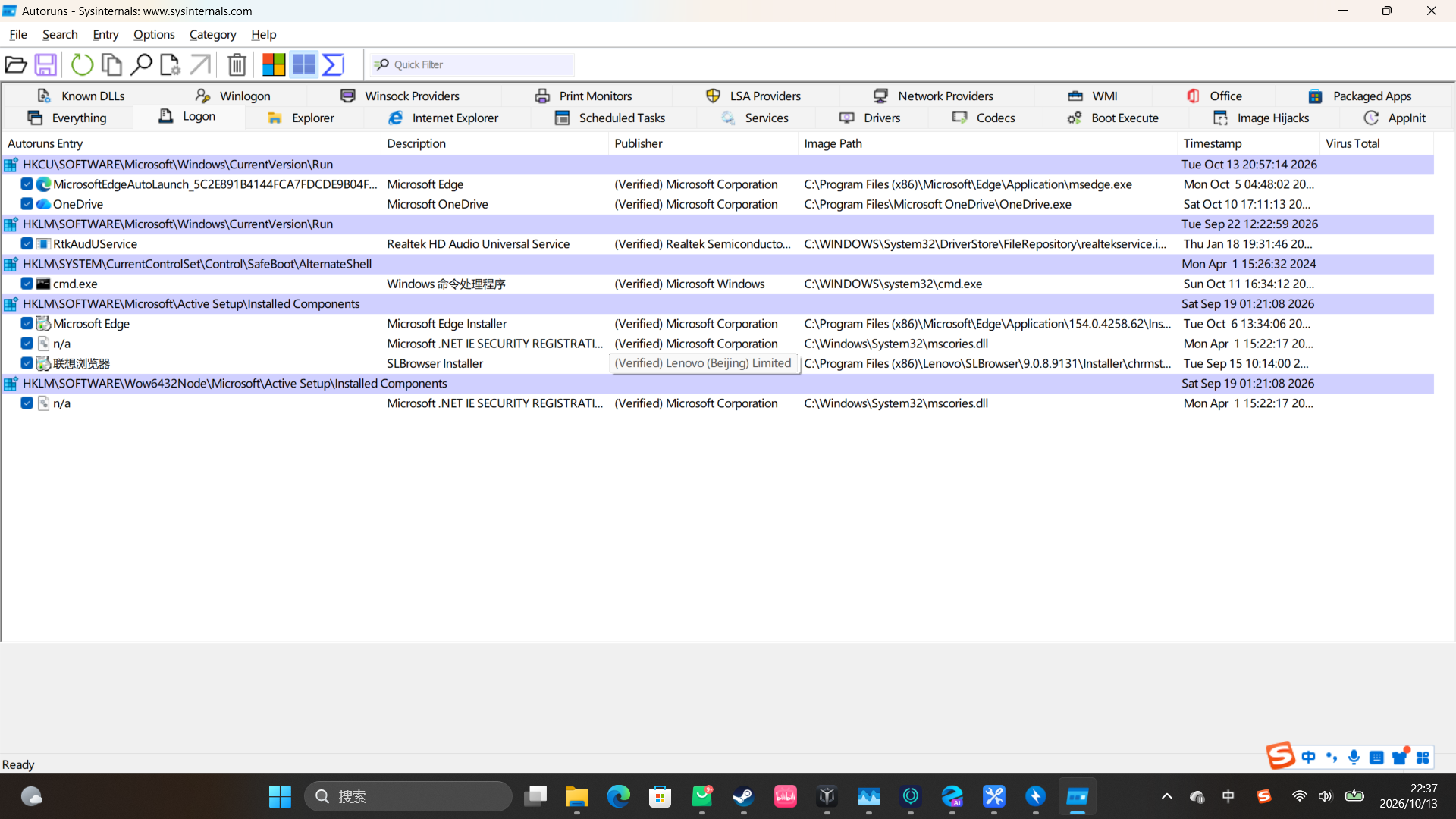The image size is (1456, 819).
Task: Click the Windows Start button
Action: click(x=280, y=796)
